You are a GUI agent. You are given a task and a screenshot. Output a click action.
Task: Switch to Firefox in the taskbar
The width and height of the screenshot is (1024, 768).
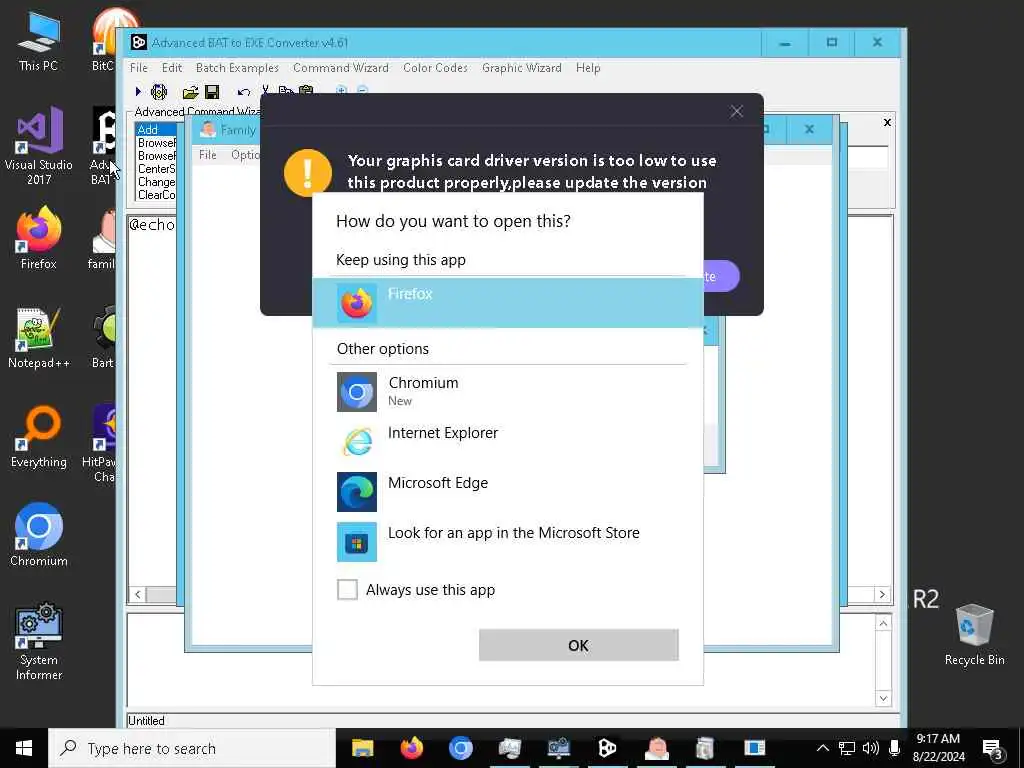pyautogui.click(x=411, y=748)
